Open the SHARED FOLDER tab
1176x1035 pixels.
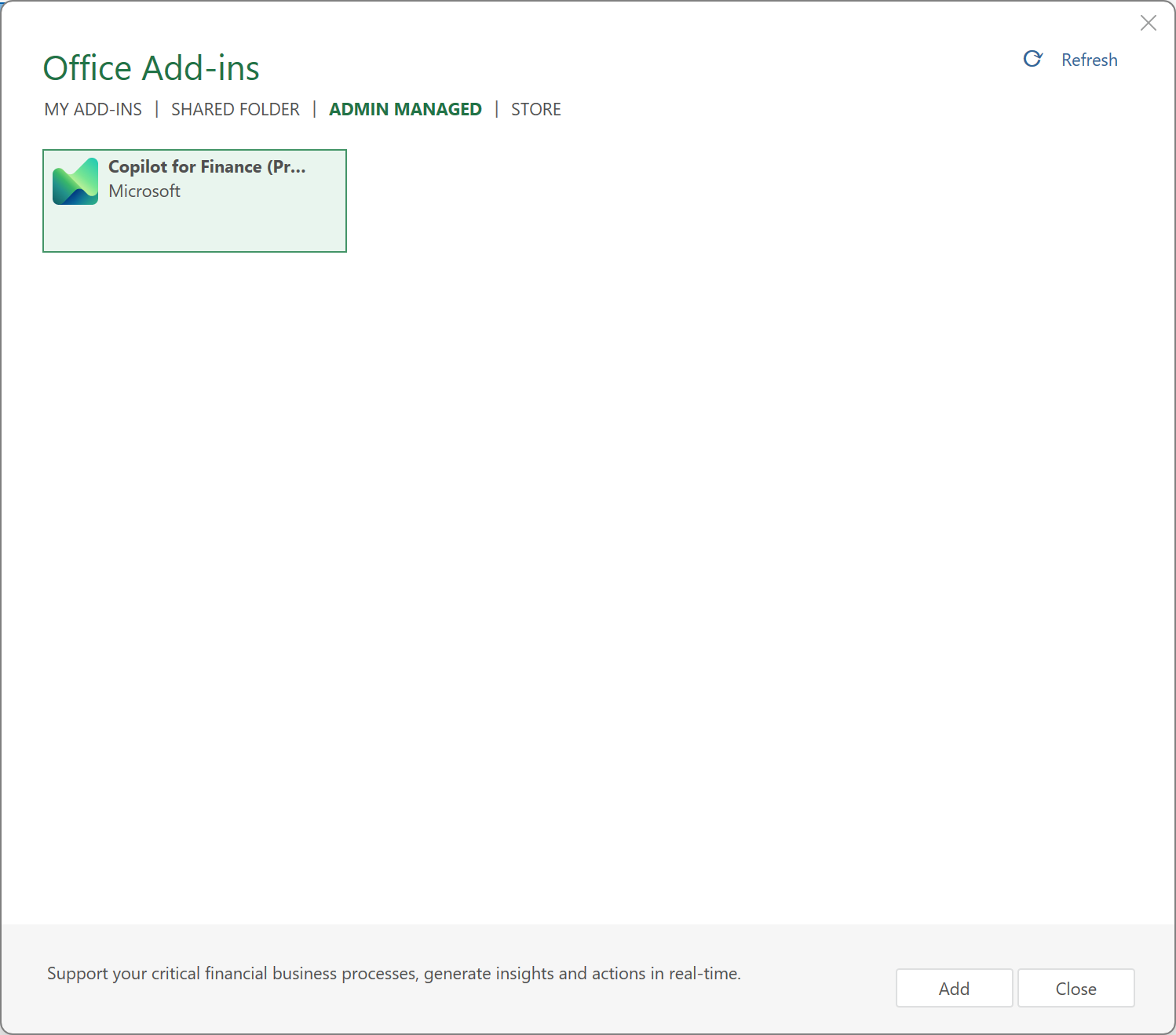click(x=236, y=109)
